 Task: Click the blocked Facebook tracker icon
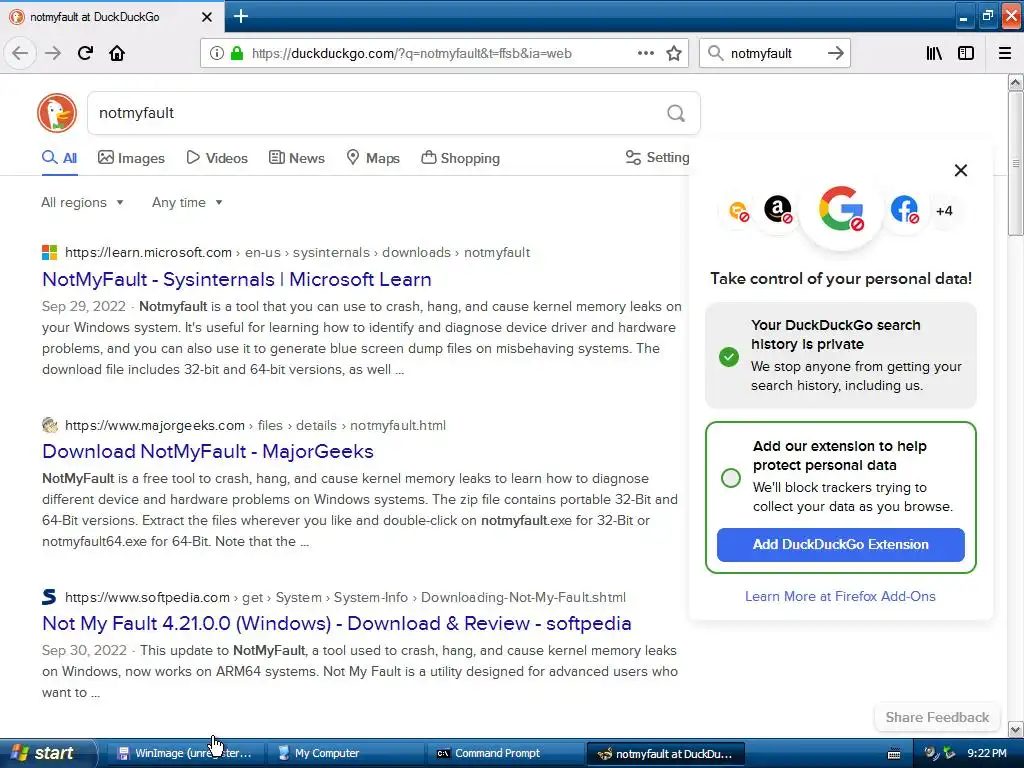[x=904, y=210]
